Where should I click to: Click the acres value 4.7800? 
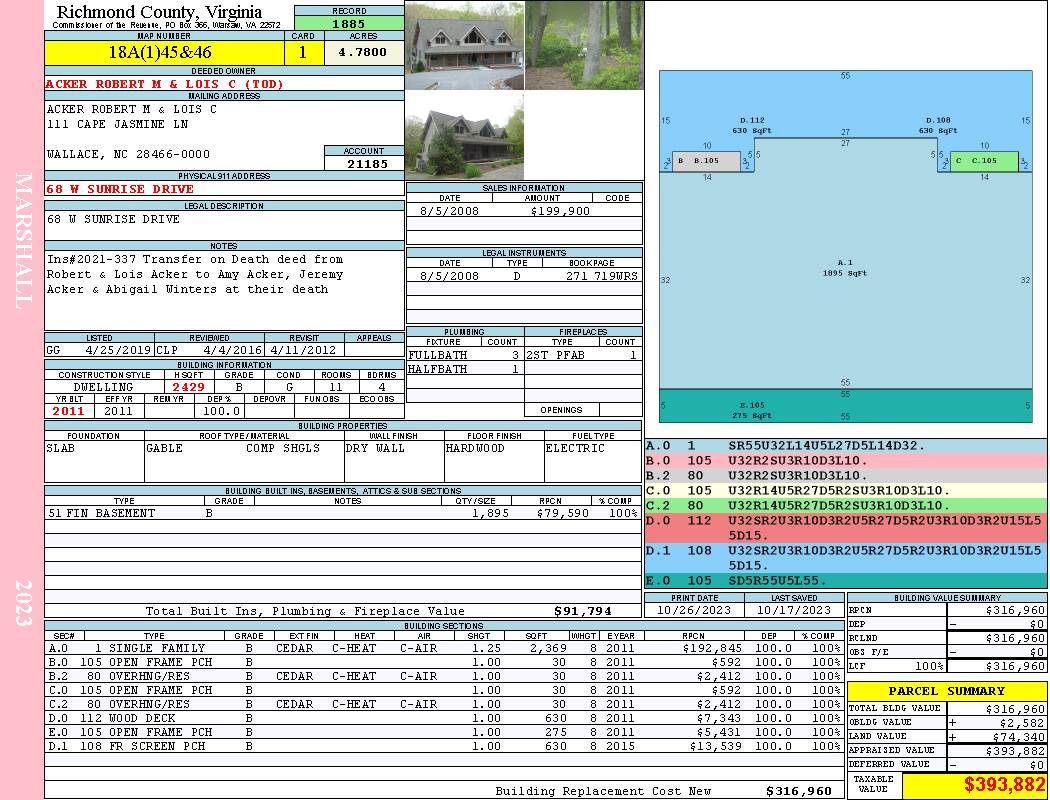coord(363,53)
